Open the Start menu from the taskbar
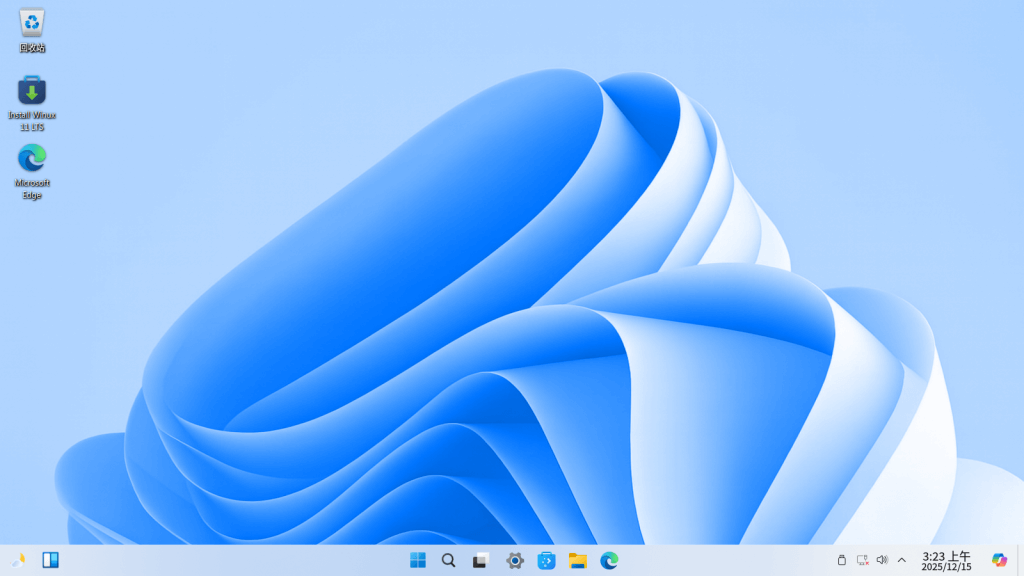 pyautogui.click(x=417, y=560)
